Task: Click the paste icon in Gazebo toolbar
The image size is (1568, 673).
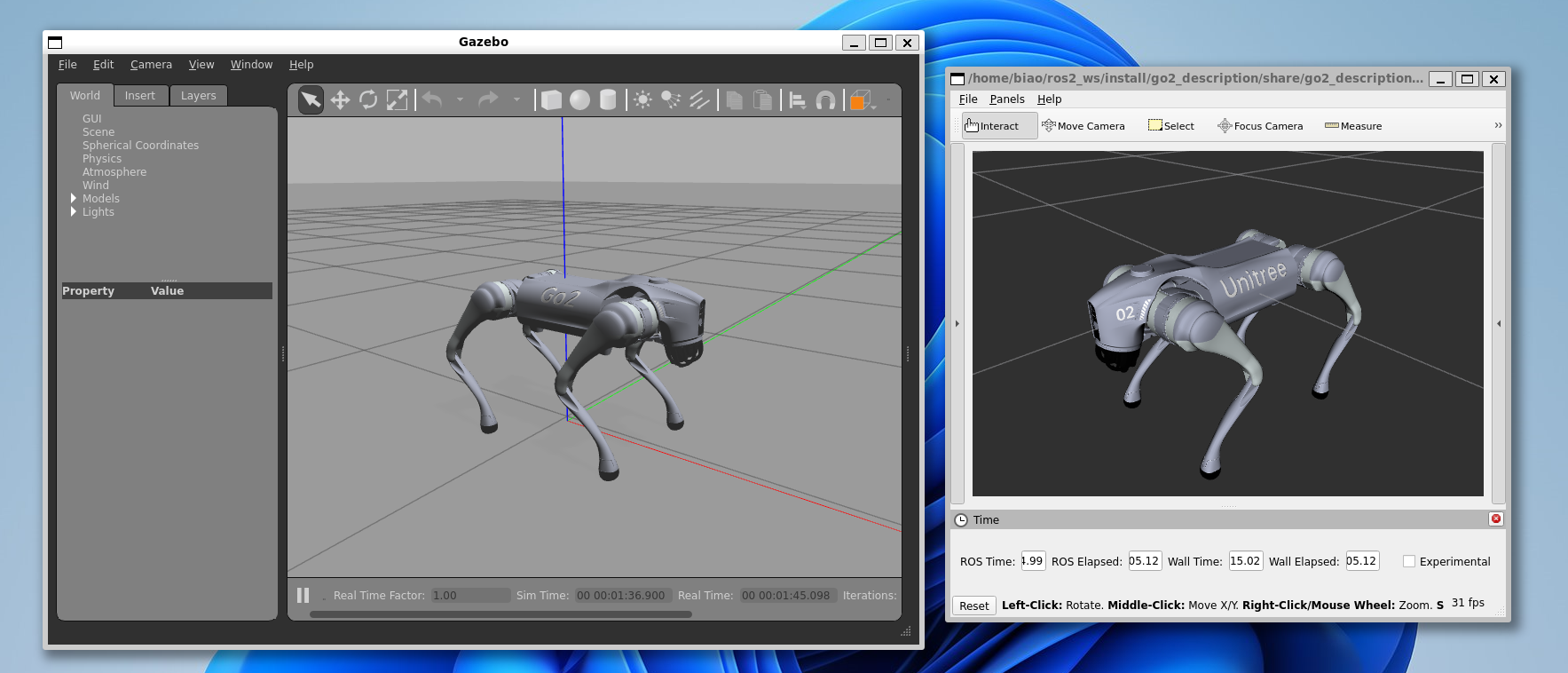Action: [x=762, y=100]
